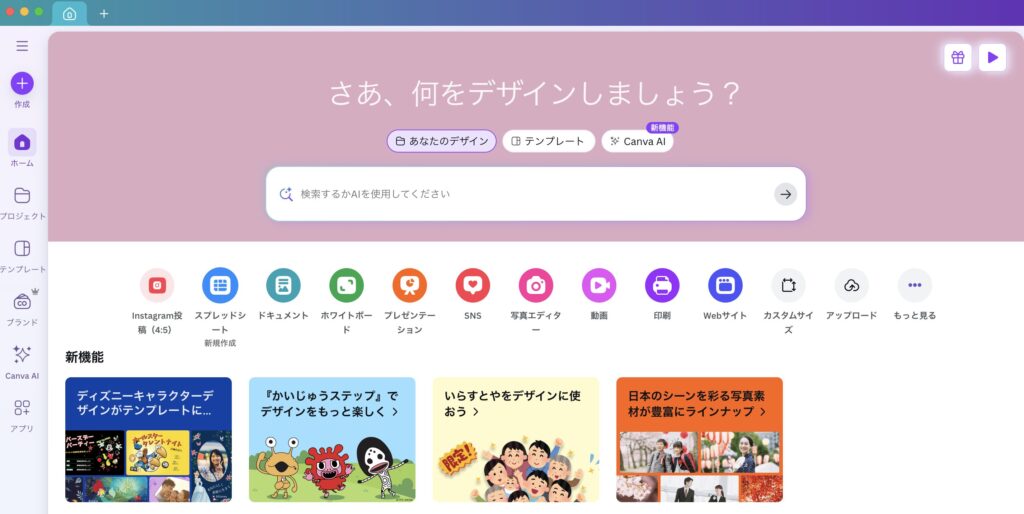Open the いらすとやをデザインに使おう card
Screen dimensions: 1024x514
pyautogui.click(x=516, y=440)
